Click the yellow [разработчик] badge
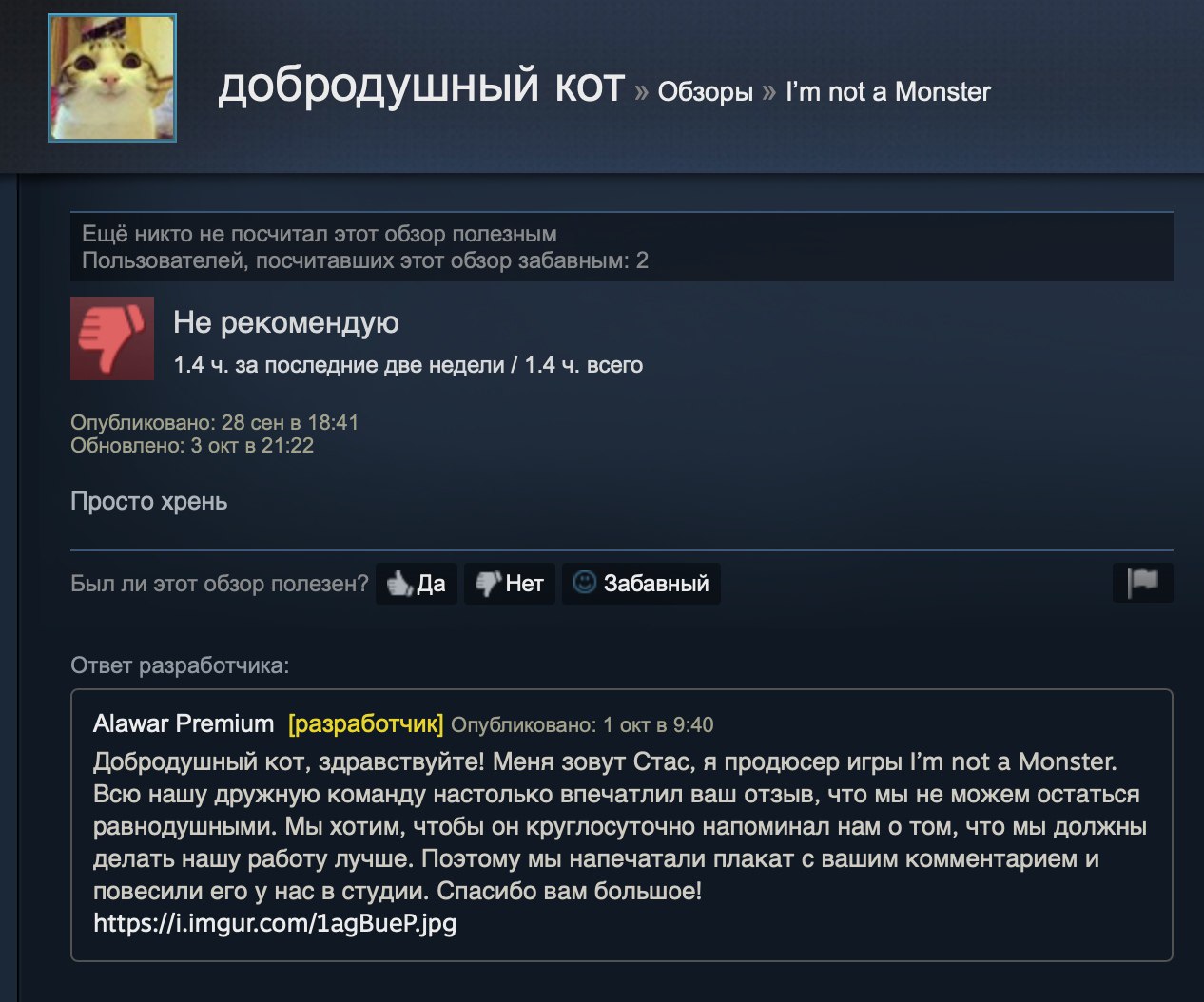The height and width of the screenshot is (1002, 1204). 366,724
